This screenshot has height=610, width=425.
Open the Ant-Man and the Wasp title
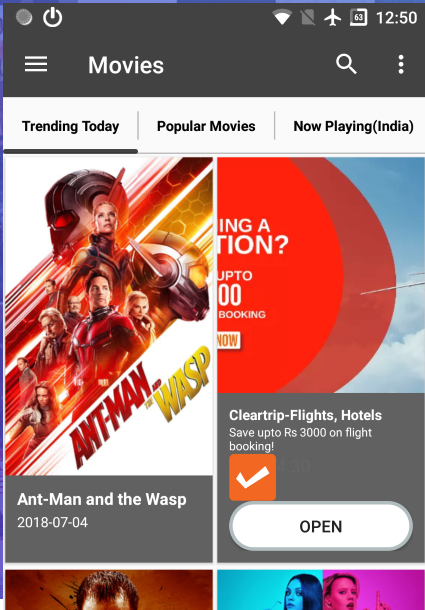[x=102, y=500]
